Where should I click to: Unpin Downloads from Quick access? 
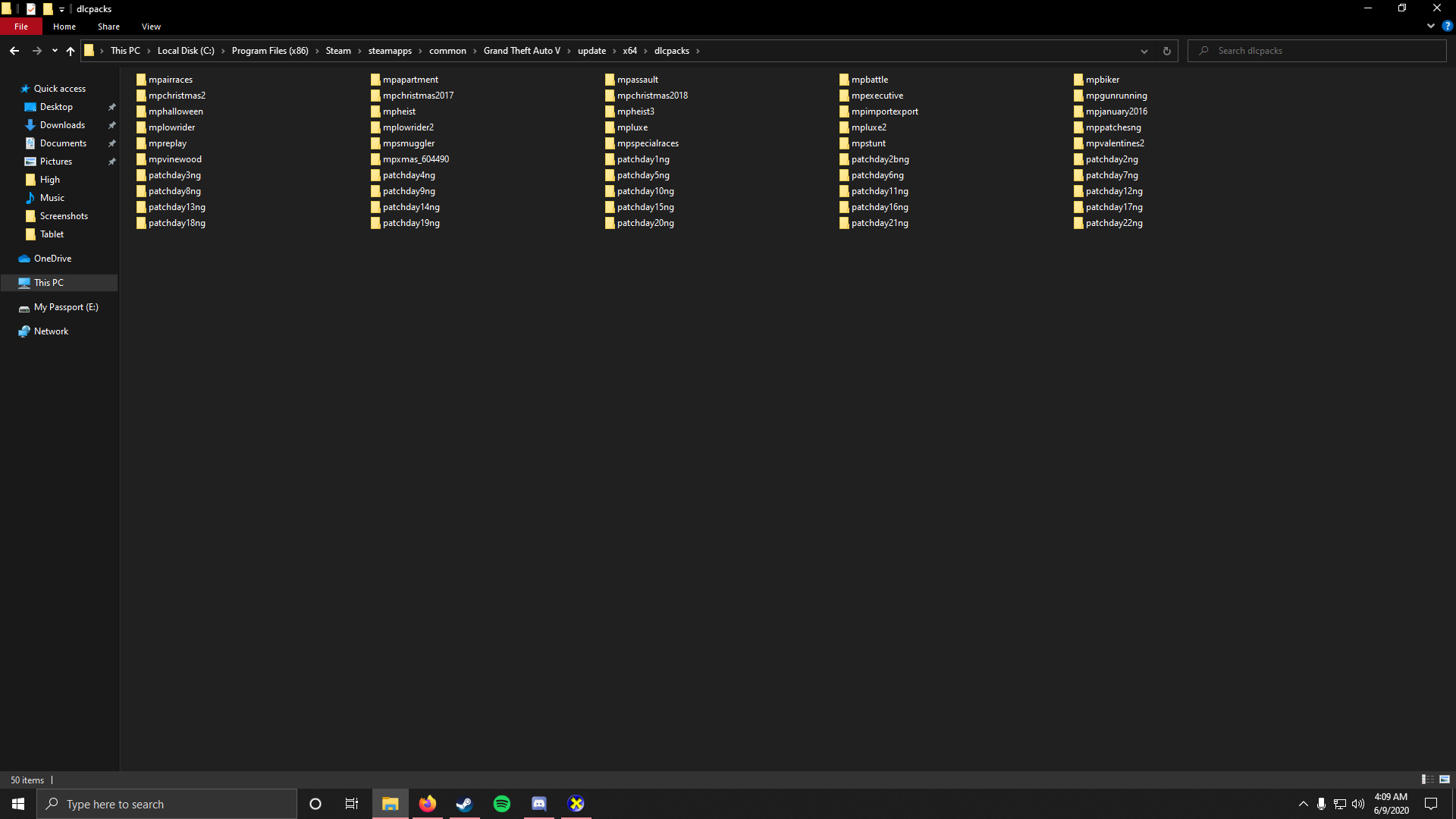pyautogui.click(x=112, y=125)
